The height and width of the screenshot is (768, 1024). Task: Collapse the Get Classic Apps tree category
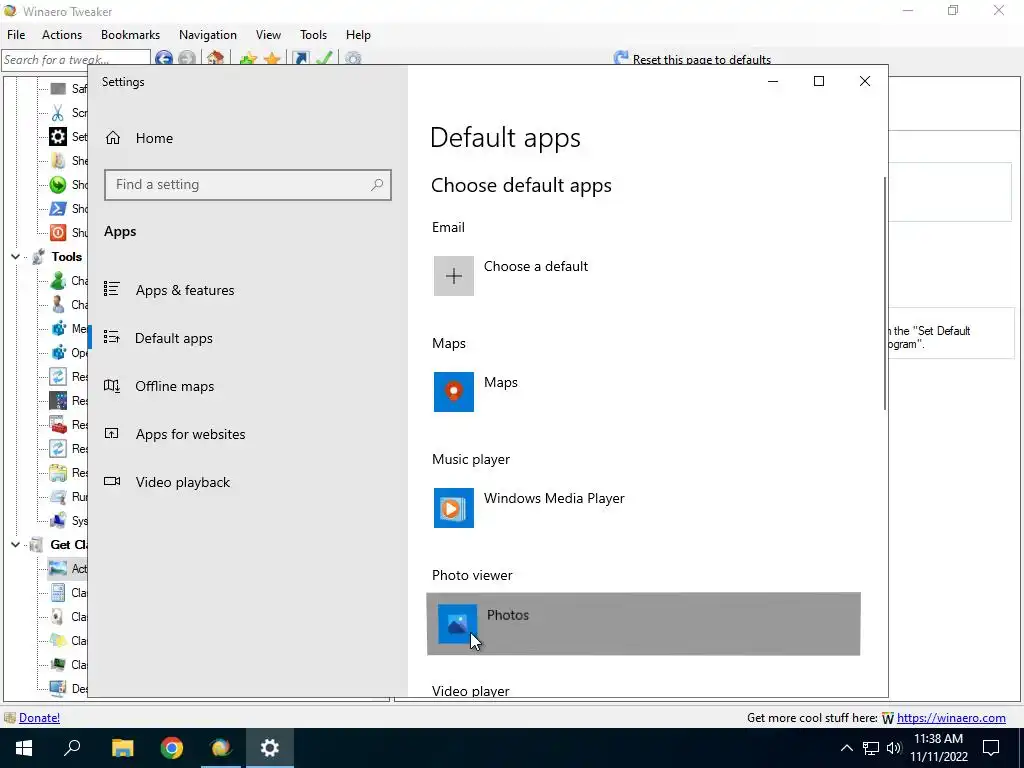pos(15,544)
